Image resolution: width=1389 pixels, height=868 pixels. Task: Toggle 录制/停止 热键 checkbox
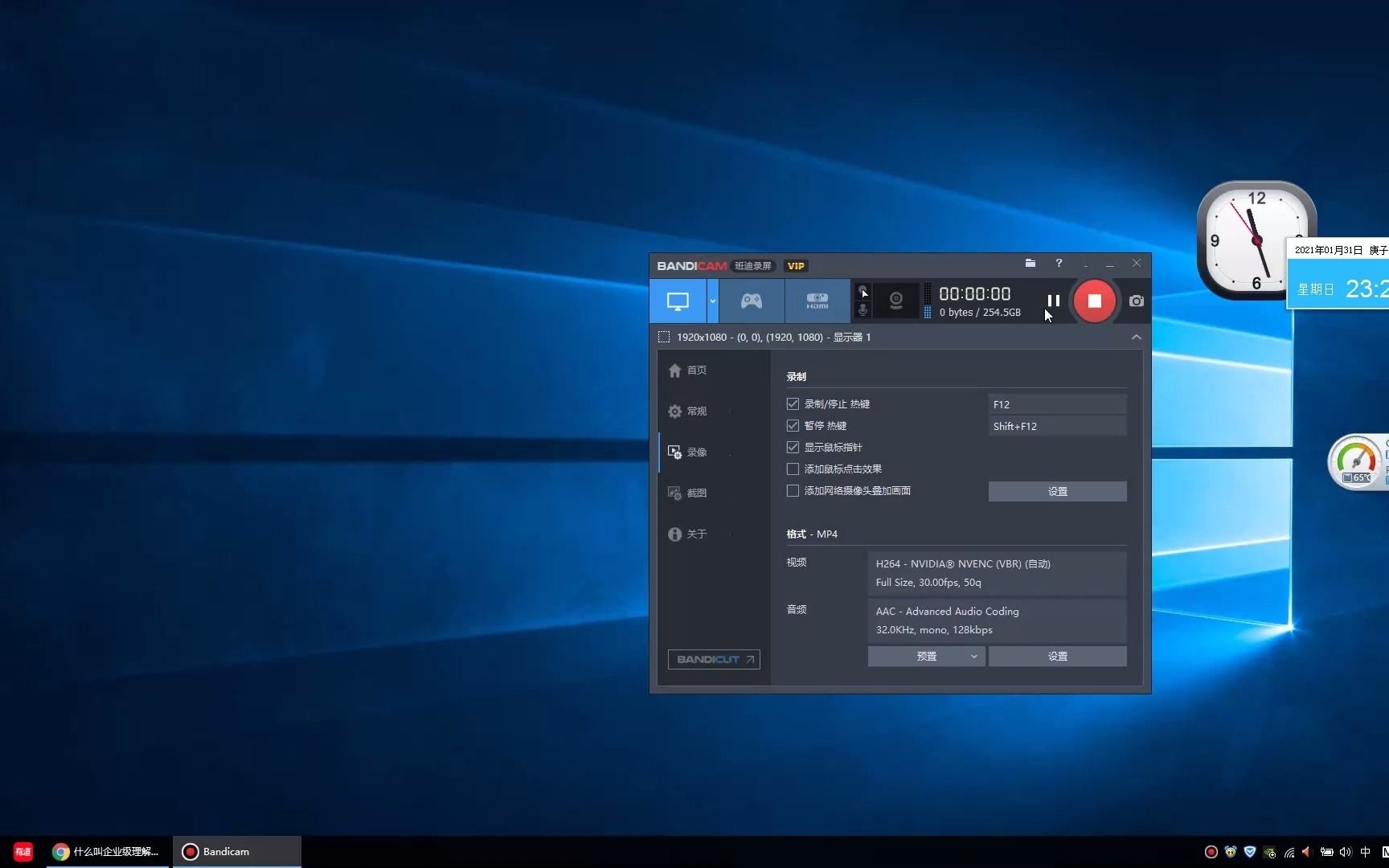pyautogui.click(x=793, y=404)
